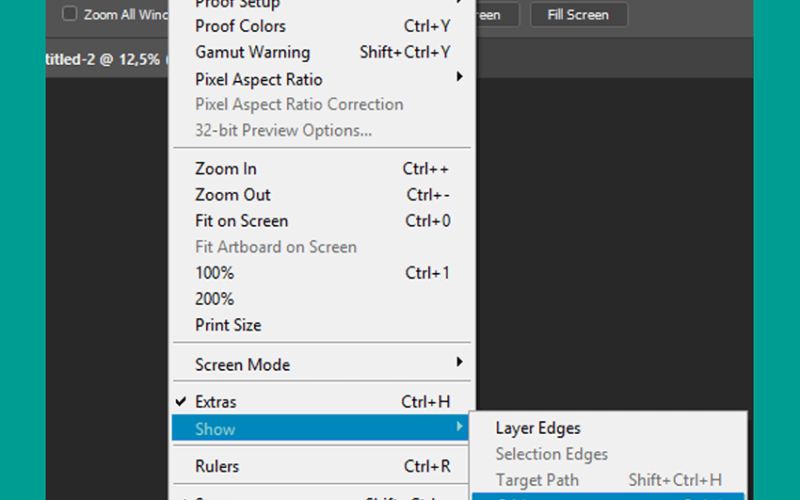Expand the Pixel Aspect Ratio submenu arrow

point(459,77)
